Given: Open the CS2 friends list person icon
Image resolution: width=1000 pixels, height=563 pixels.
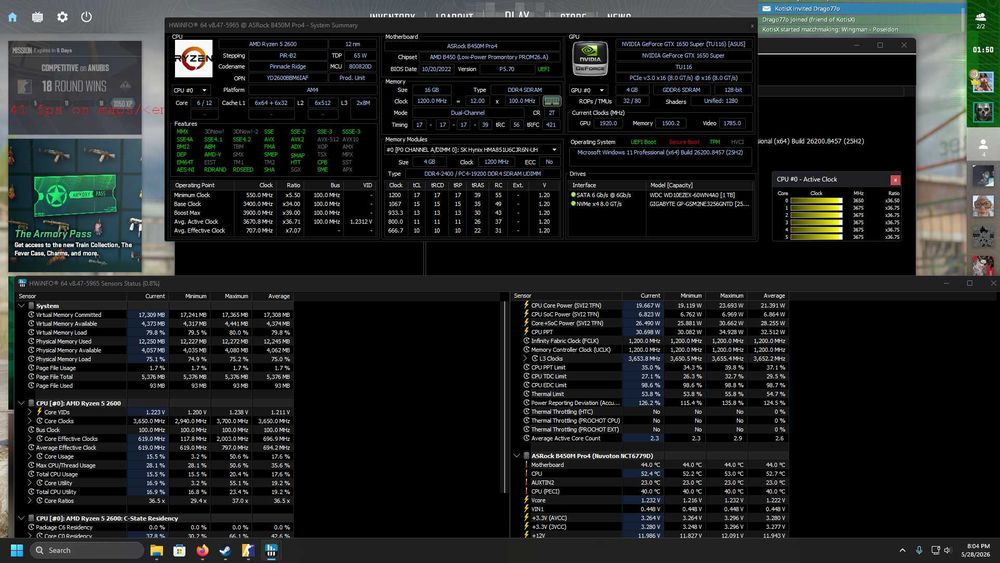Looking at the screenshot, I should [983, 145].
